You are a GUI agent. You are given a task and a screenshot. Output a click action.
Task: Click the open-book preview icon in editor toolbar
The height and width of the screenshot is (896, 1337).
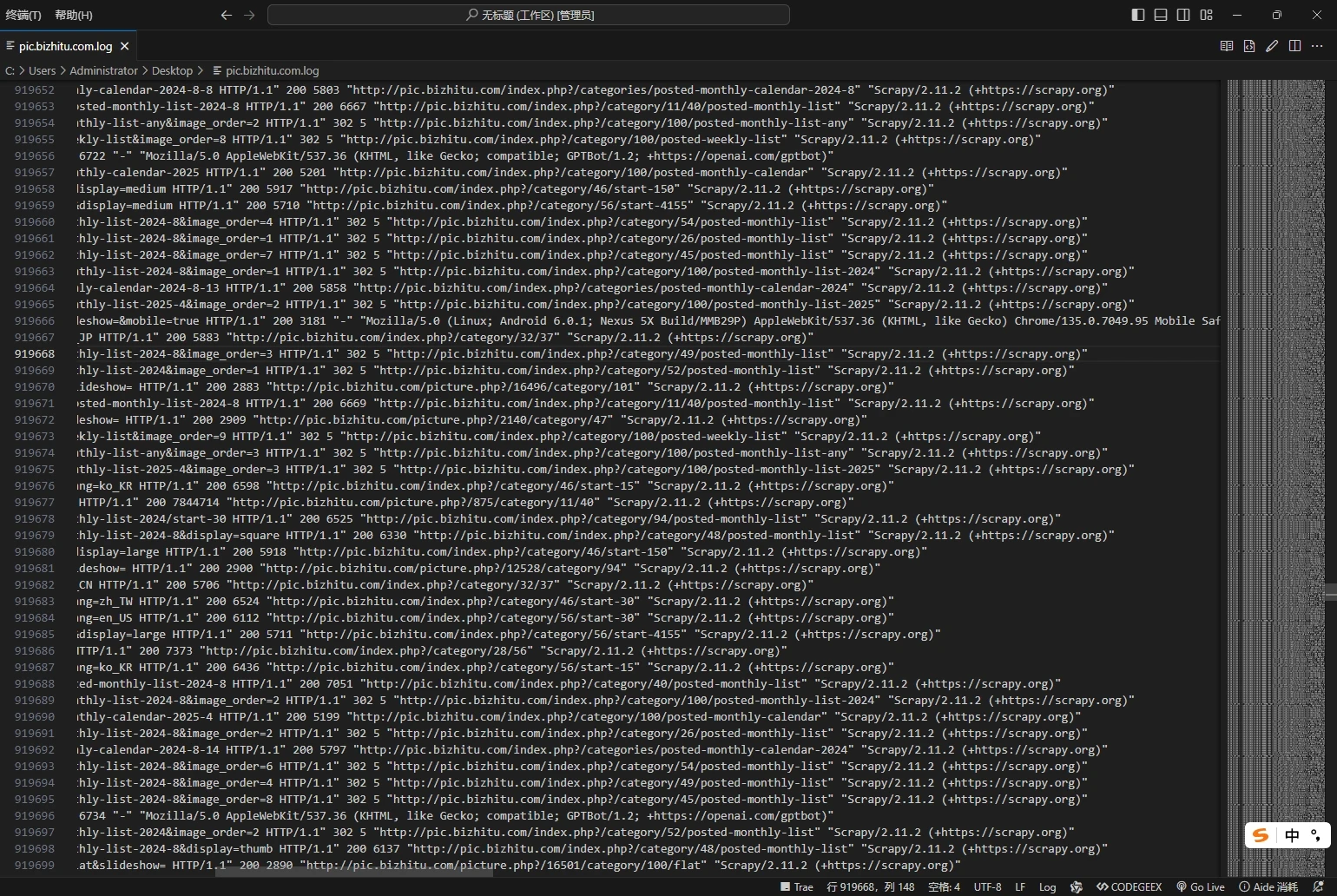click(1227, 46)
